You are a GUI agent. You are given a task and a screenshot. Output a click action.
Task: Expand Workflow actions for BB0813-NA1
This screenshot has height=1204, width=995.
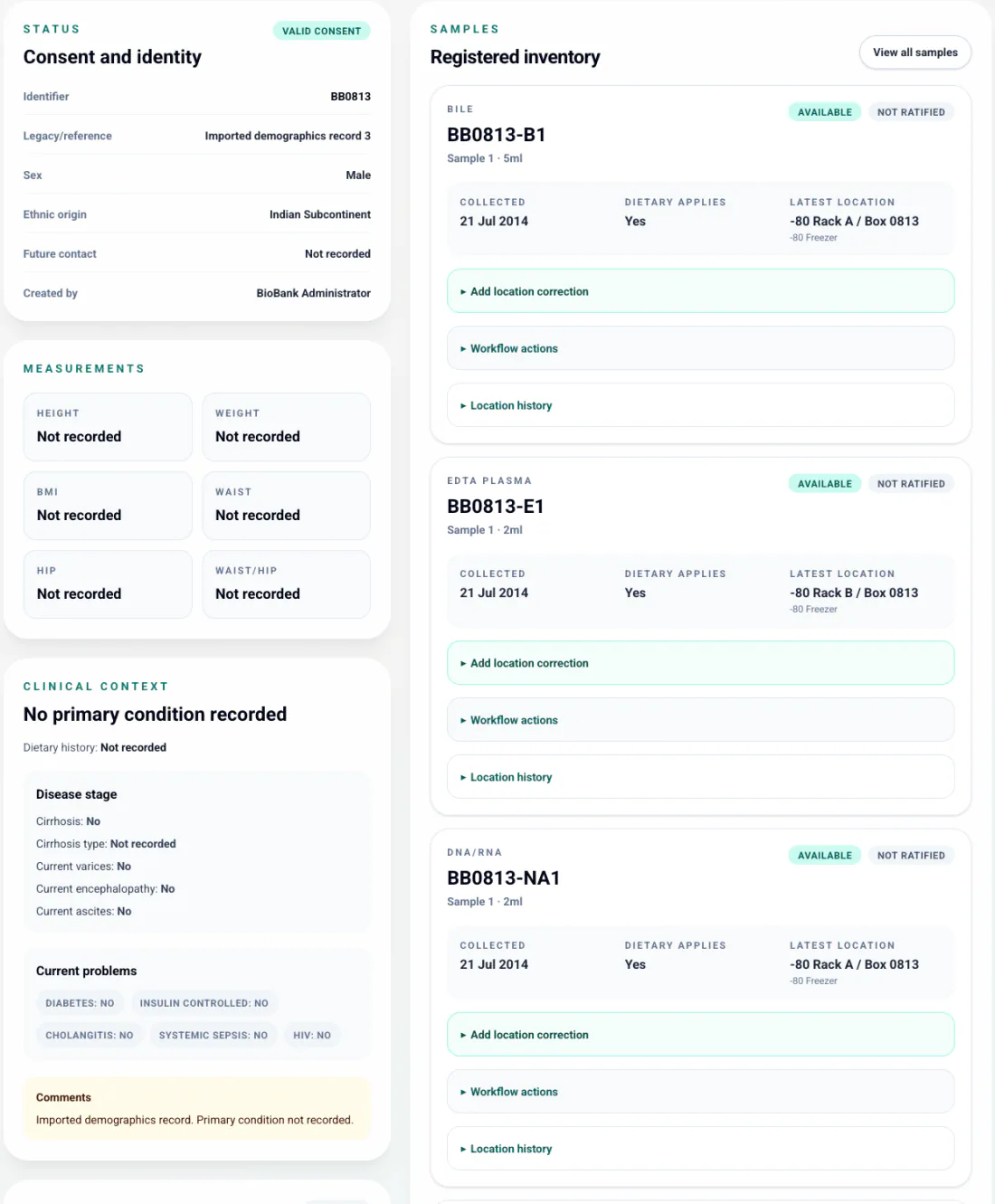[700, 1092]
